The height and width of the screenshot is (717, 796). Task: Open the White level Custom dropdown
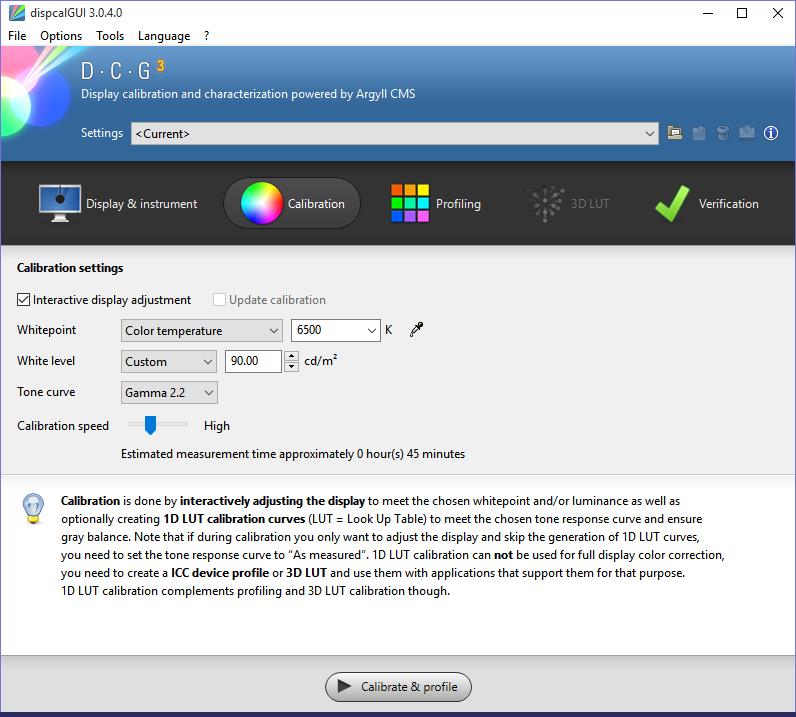[169, 362]
